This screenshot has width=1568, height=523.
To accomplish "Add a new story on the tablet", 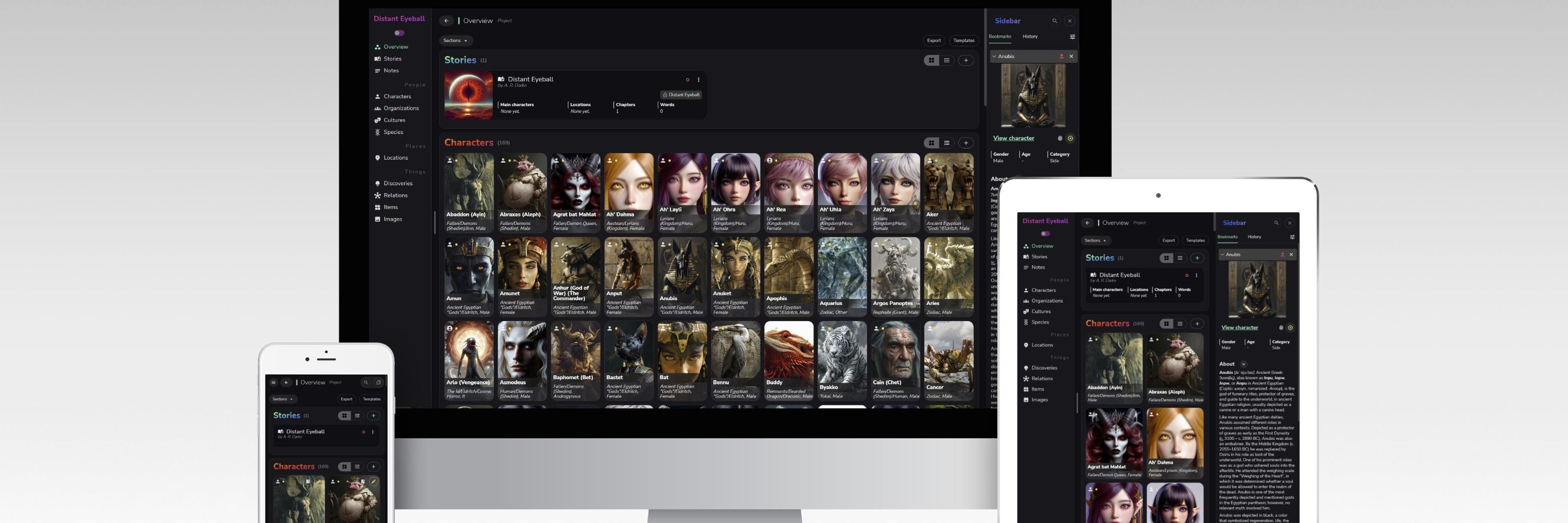I will [x=1197, y=258].
